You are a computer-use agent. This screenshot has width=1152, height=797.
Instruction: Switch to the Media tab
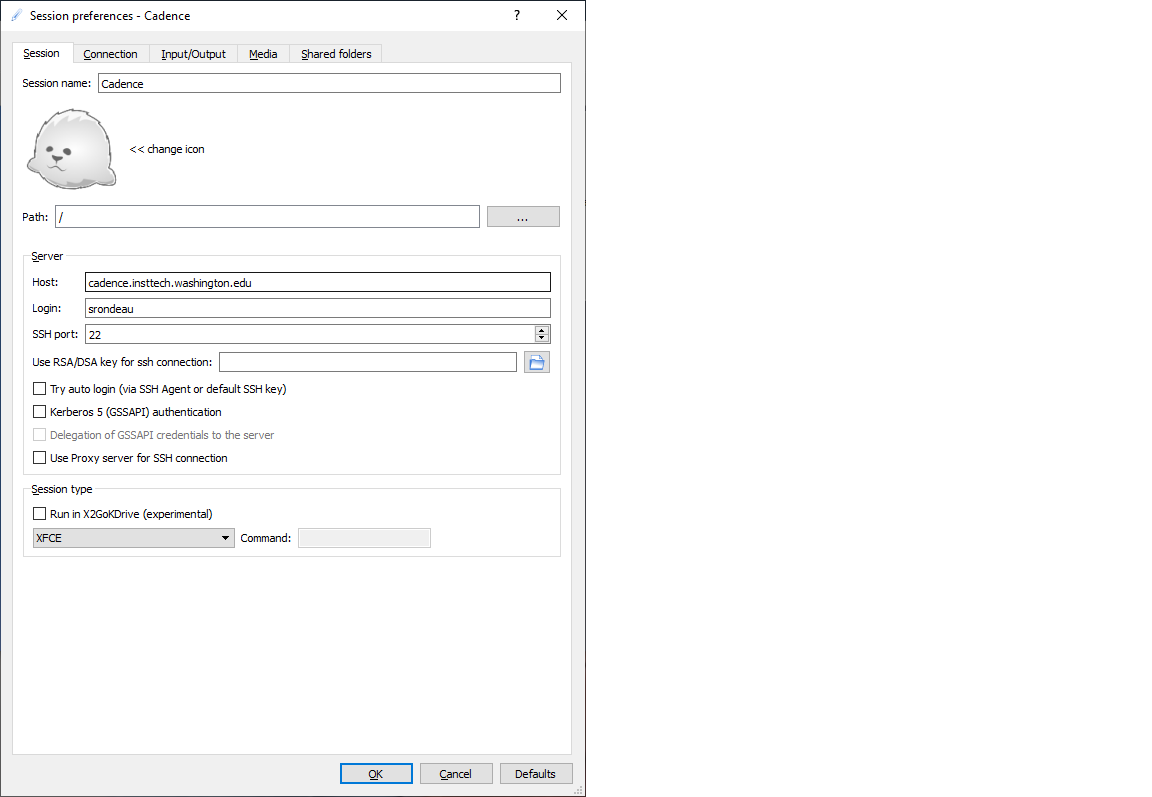(x=263, y=54)
